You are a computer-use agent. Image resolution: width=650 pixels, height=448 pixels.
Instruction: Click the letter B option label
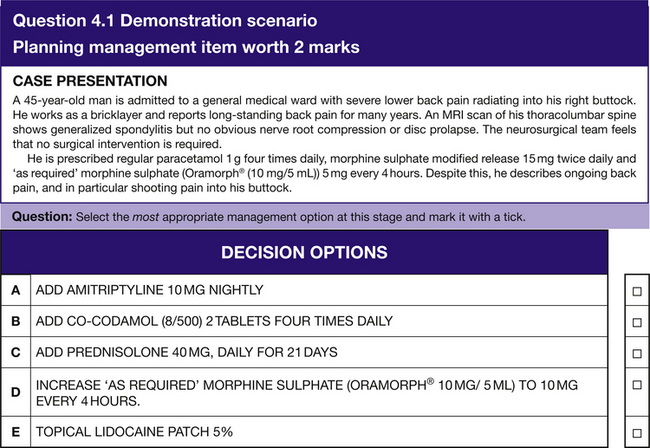(x=15, y=322)
